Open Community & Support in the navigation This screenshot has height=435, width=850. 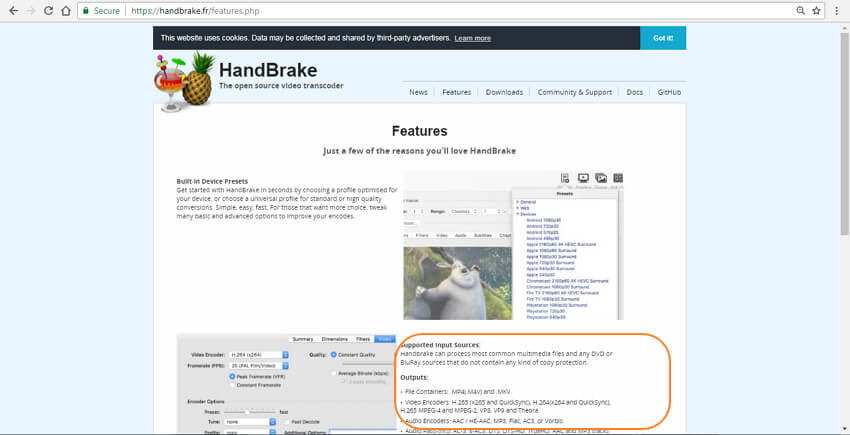[x=575, y=92]
